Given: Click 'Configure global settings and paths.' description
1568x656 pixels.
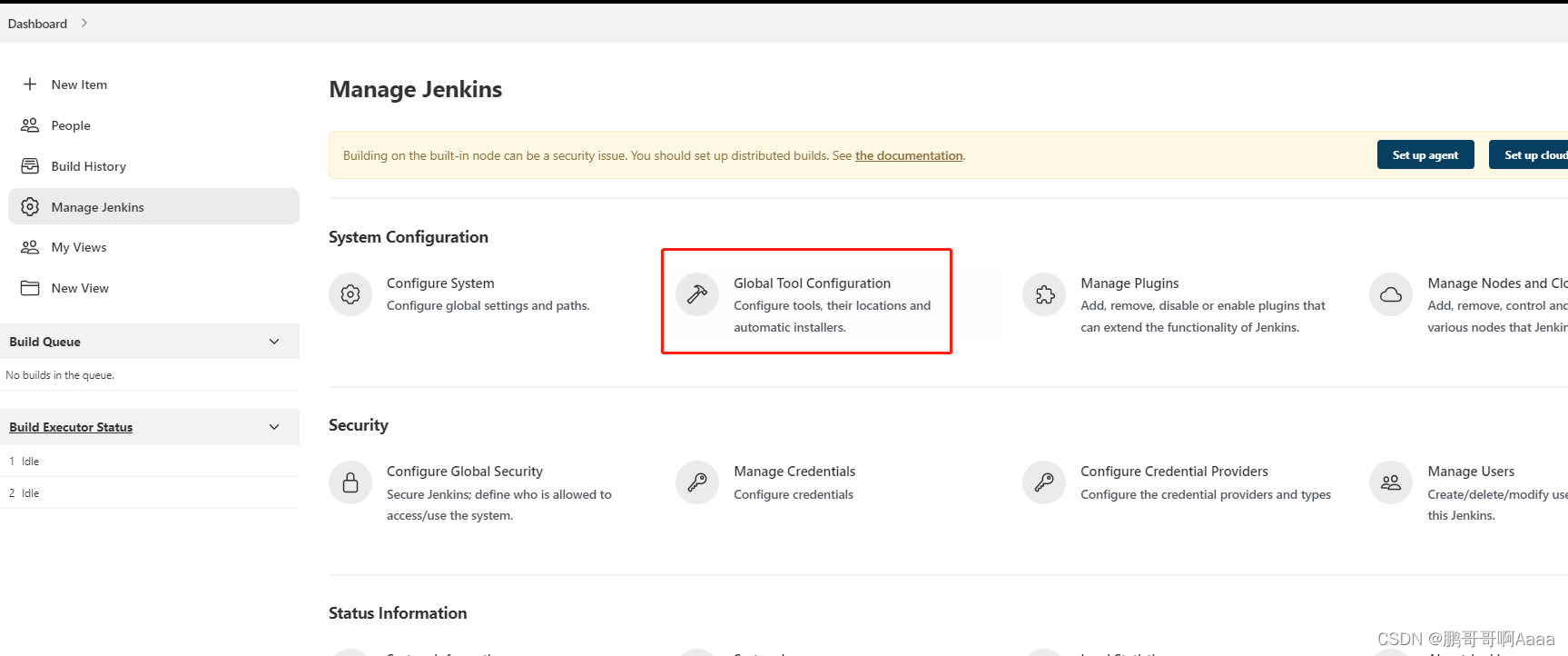Looking at the screenshot, I should pos(488,305).
